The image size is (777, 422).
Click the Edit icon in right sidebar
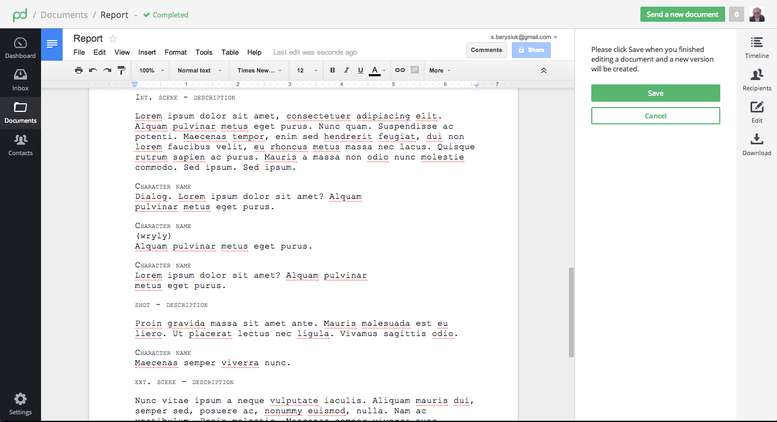[757, 112]
